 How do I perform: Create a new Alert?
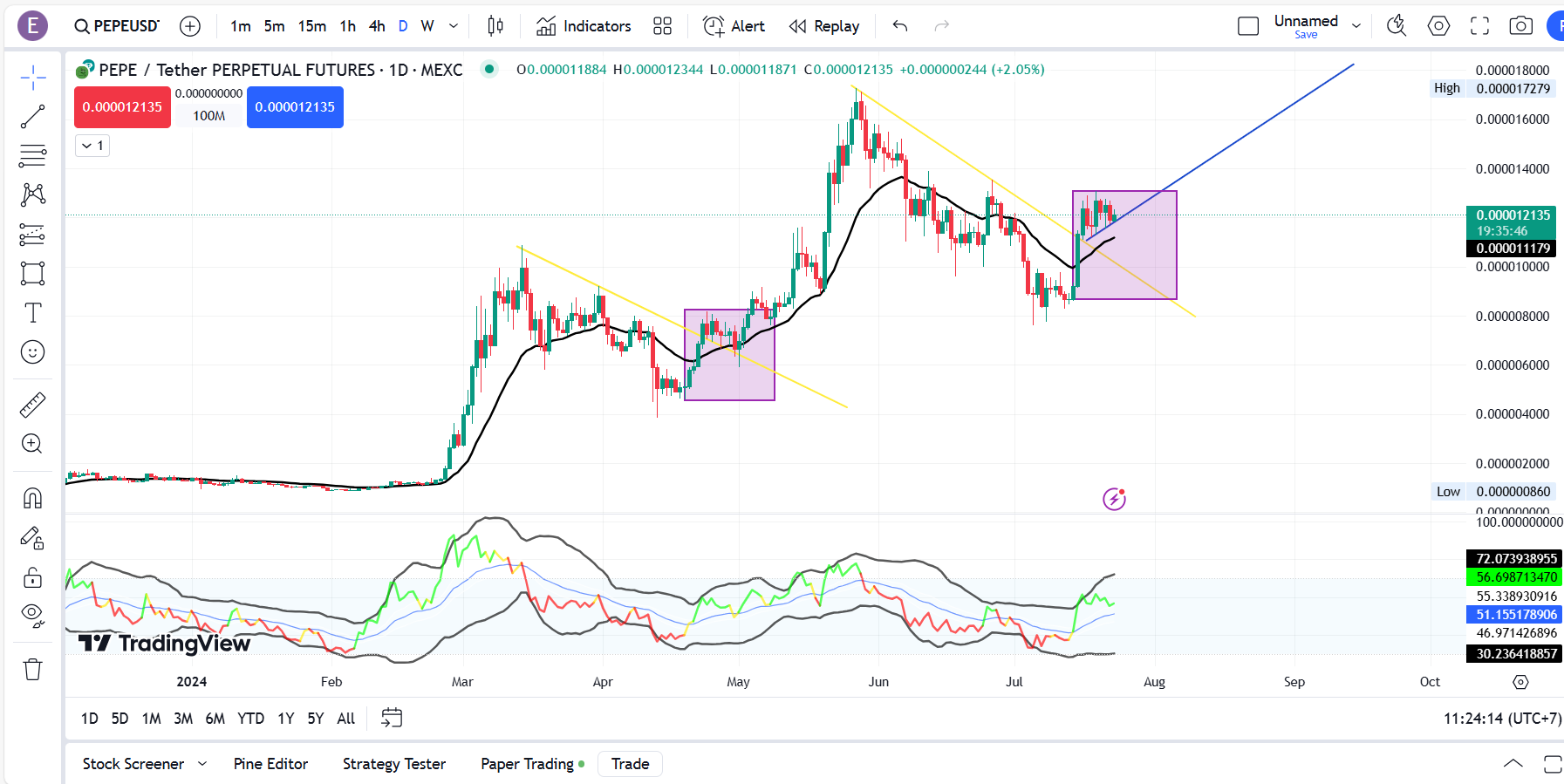(734, 26)
